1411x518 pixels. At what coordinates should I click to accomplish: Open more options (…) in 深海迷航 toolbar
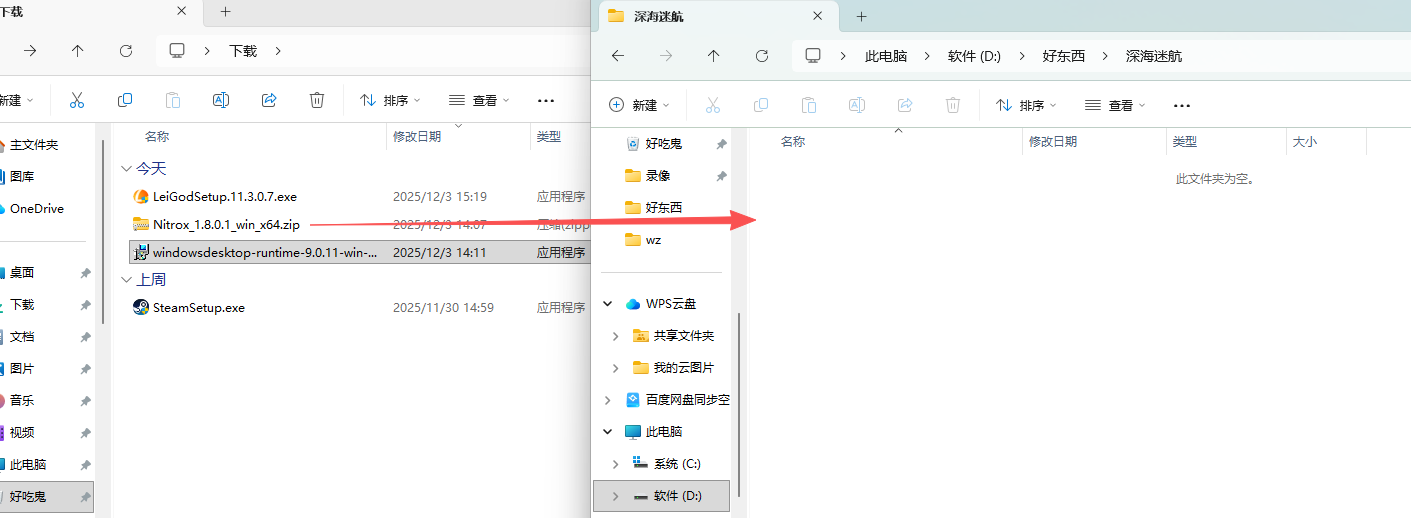1181,105
